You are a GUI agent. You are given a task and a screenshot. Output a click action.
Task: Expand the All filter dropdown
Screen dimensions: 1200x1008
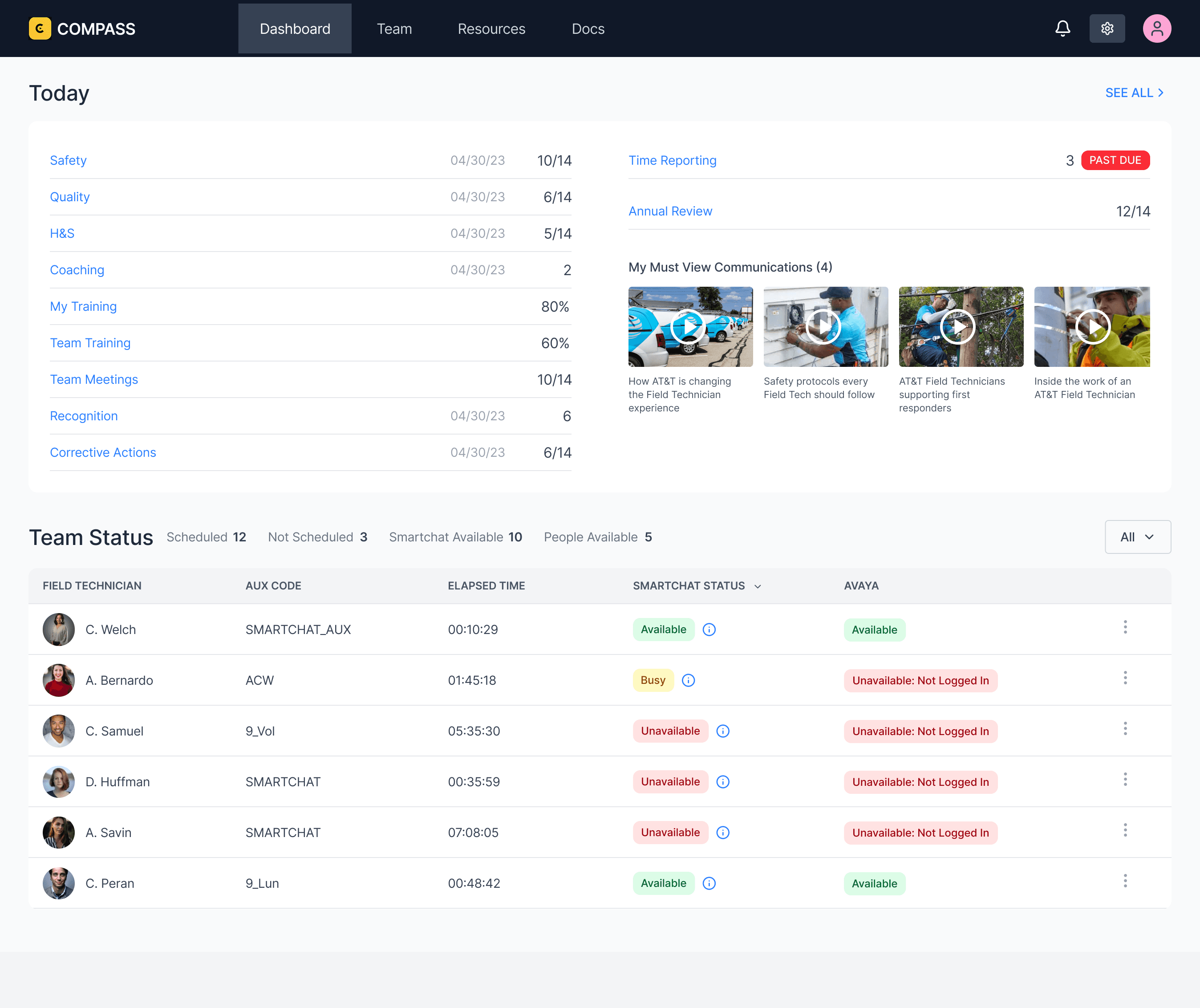(1137, 537)
